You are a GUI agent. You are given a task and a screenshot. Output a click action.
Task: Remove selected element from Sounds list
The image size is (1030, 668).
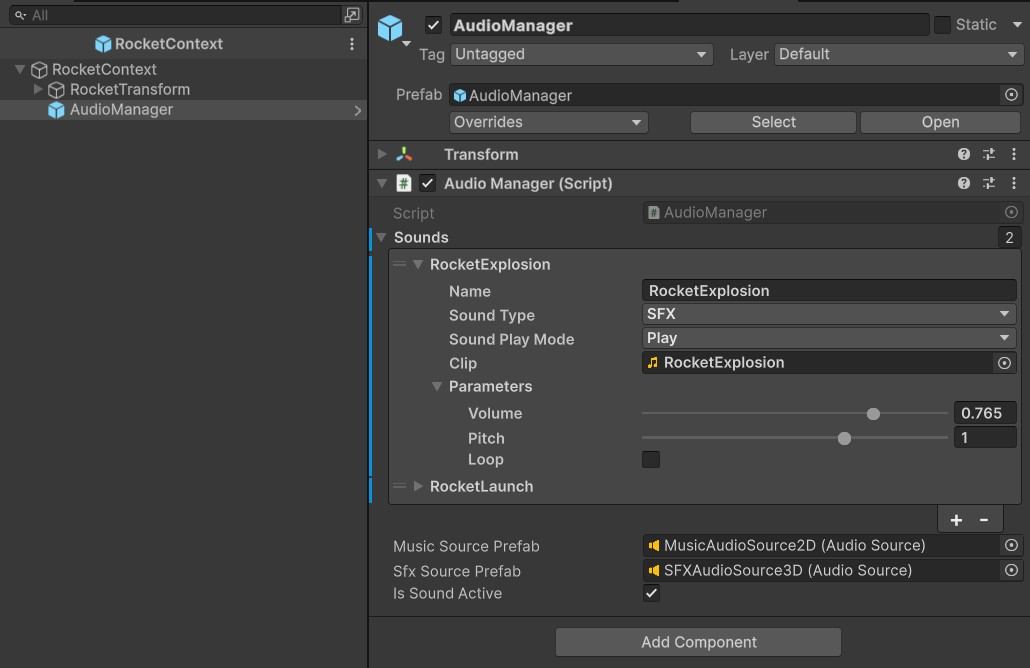[x=984, y=520]
